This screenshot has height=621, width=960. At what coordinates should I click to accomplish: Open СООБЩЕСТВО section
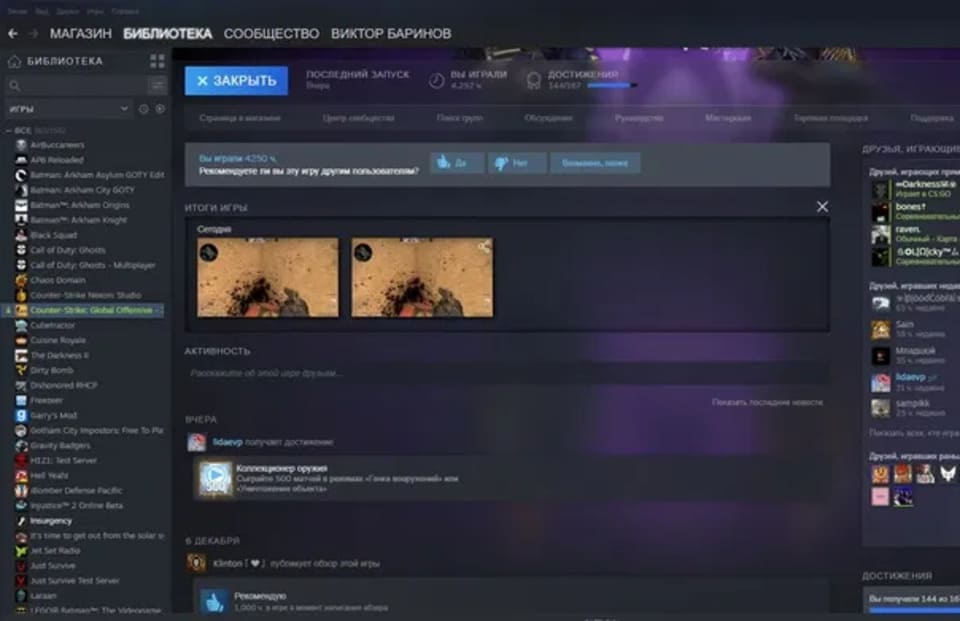[x=271, y=34]
